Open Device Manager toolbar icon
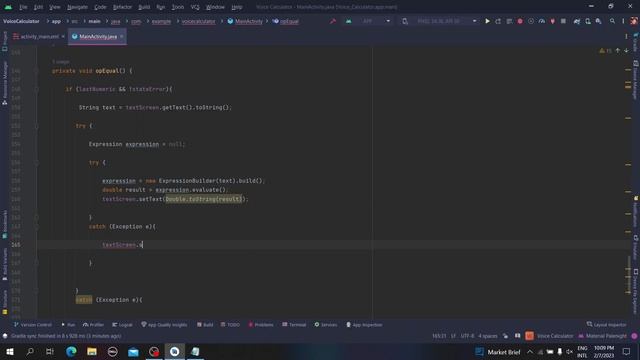 click(588, 21)
